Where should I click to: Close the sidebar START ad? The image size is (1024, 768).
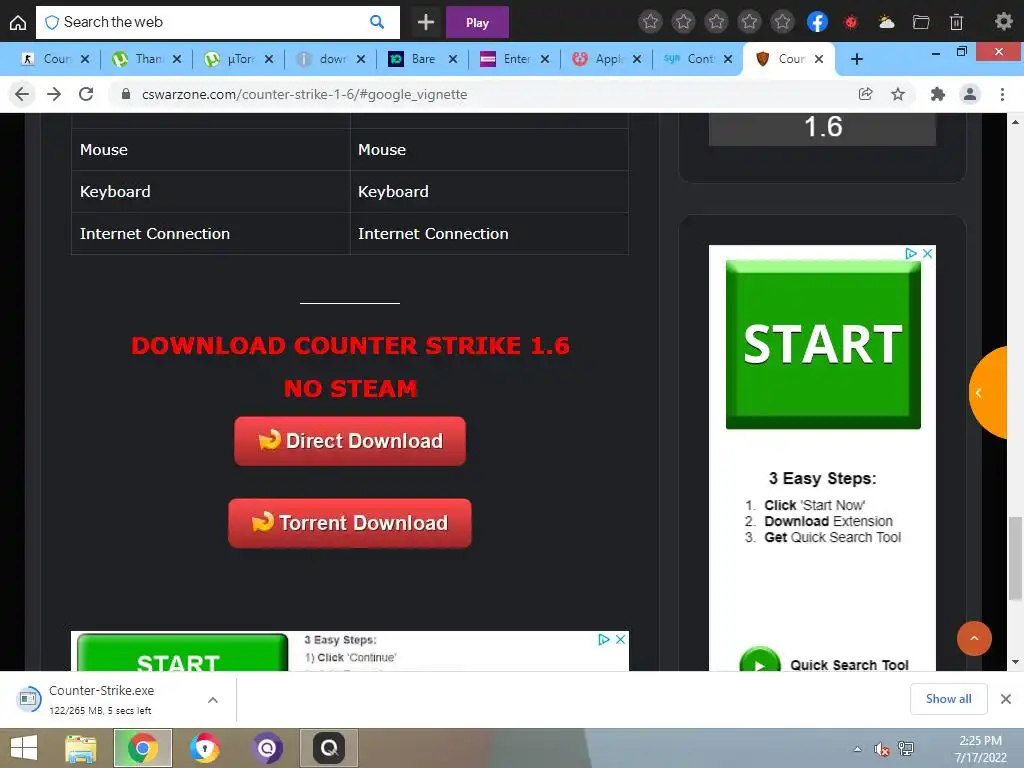coord(927,253)
